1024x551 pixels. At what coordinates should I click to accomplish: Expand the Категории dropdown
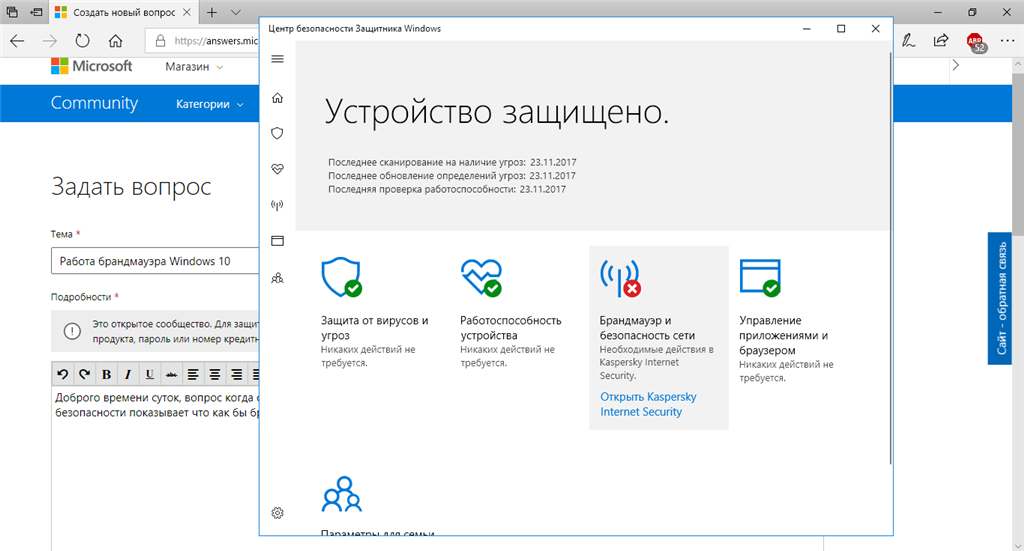(210, 104)
